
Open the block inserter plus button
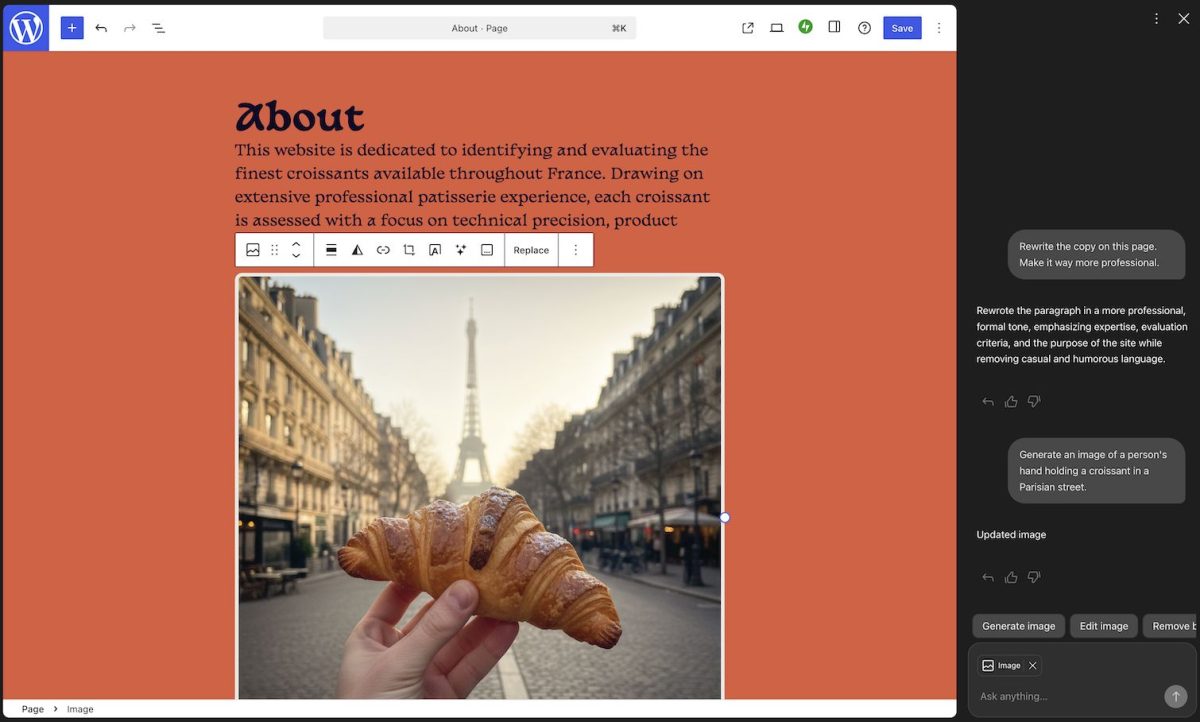coord(72,28)
